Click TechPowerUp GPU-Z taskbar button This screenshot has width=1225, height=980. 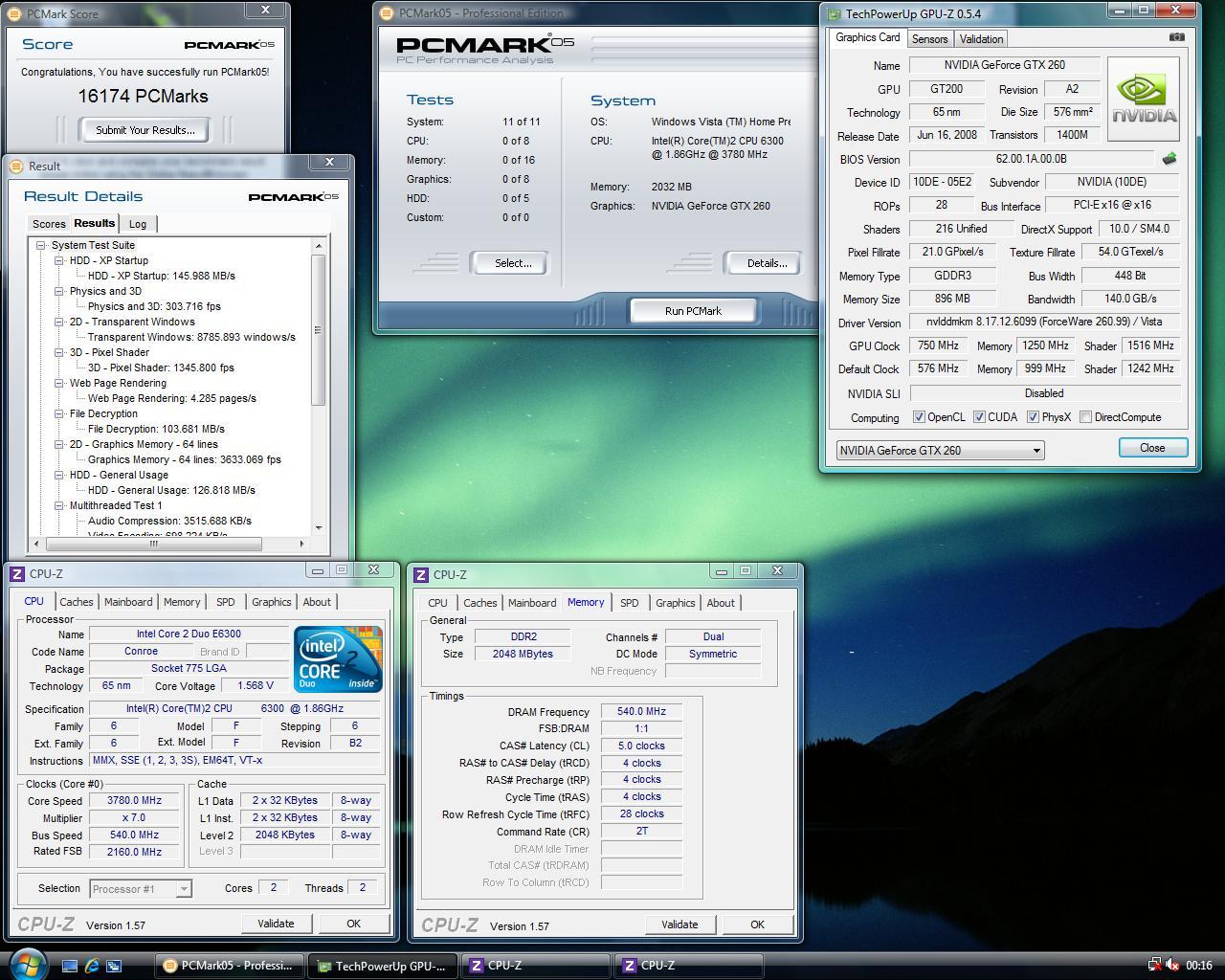coord(383,966)
